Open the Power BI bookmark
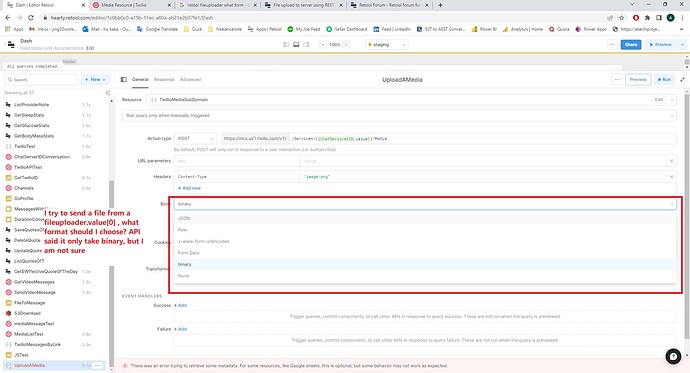The width and height of the screenshot is (690, 373). tap(484, 29)
